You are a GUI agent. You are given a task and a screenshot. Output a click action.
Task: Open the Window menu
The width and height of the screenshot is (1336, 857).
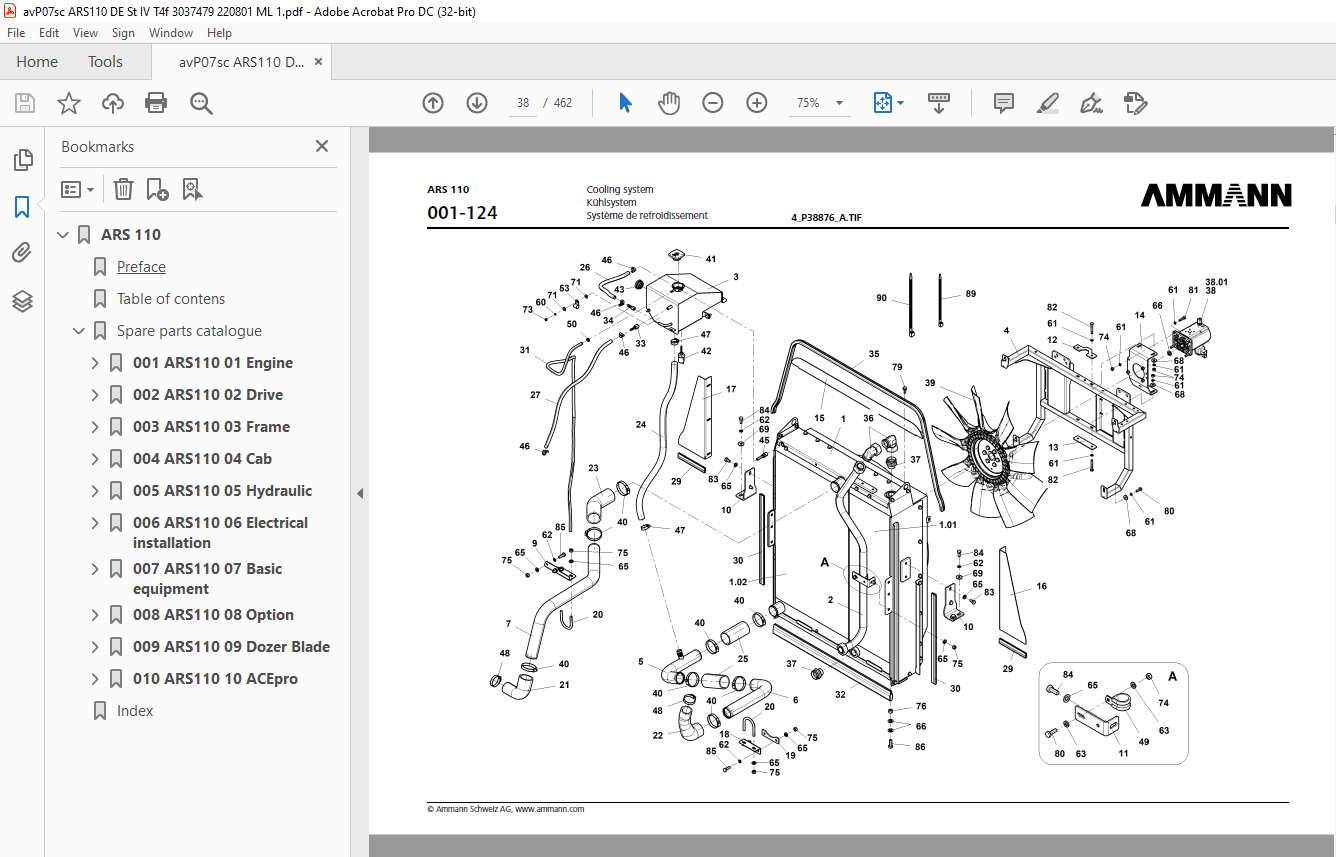click(x=171, y=33)
